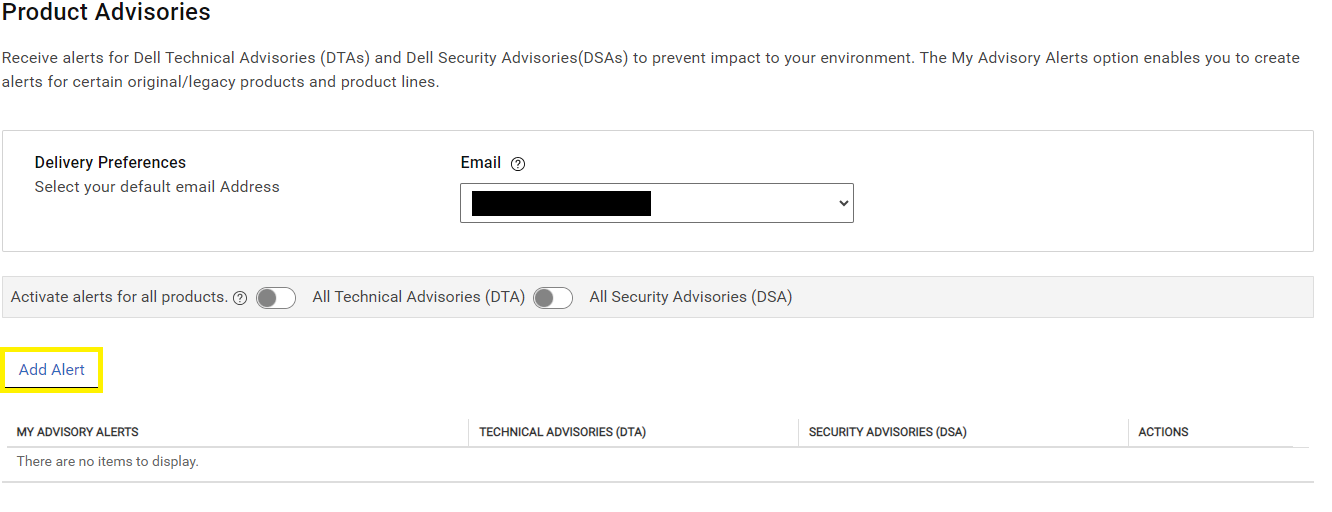This screenshot has height=512, width=1332.
Task: Click 'Select your default email Address' text
Action: (157, 187)
